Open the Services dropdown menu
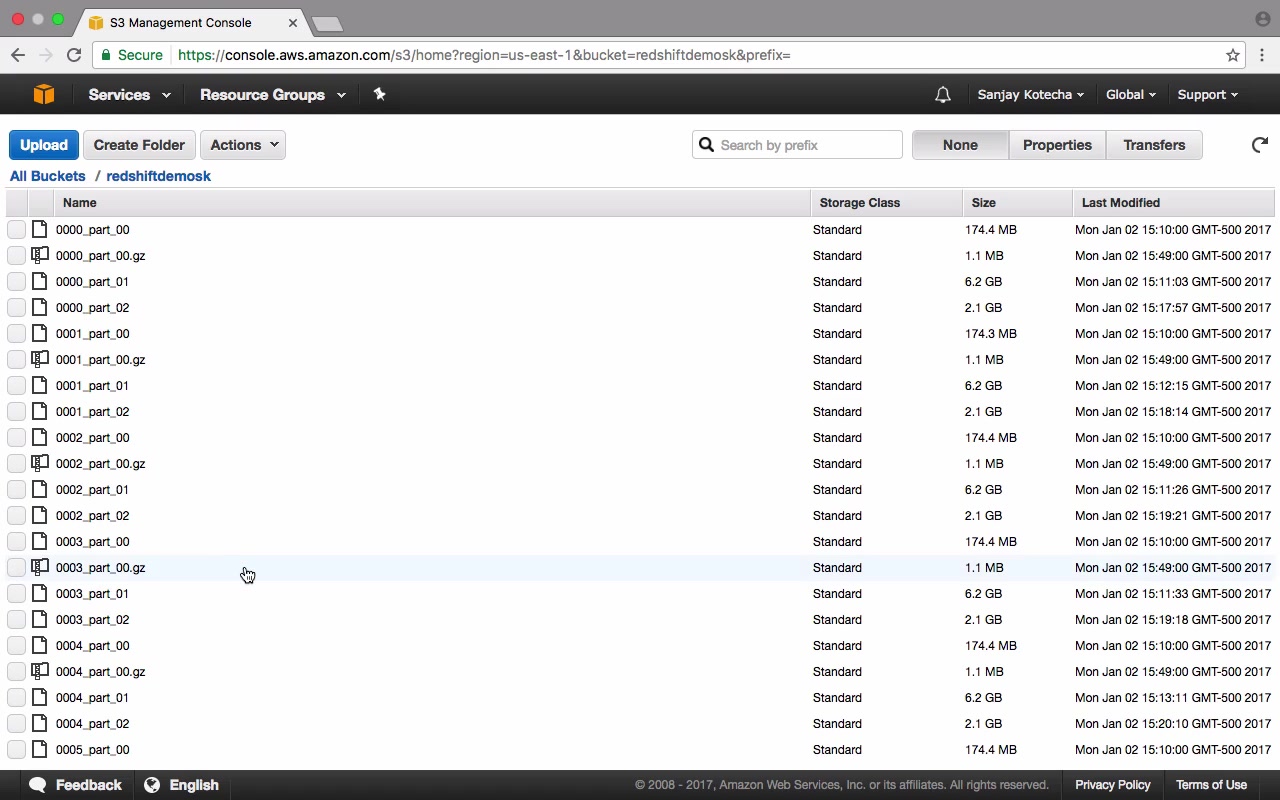This screenshot has height=800, width=1280. (129, 95)
